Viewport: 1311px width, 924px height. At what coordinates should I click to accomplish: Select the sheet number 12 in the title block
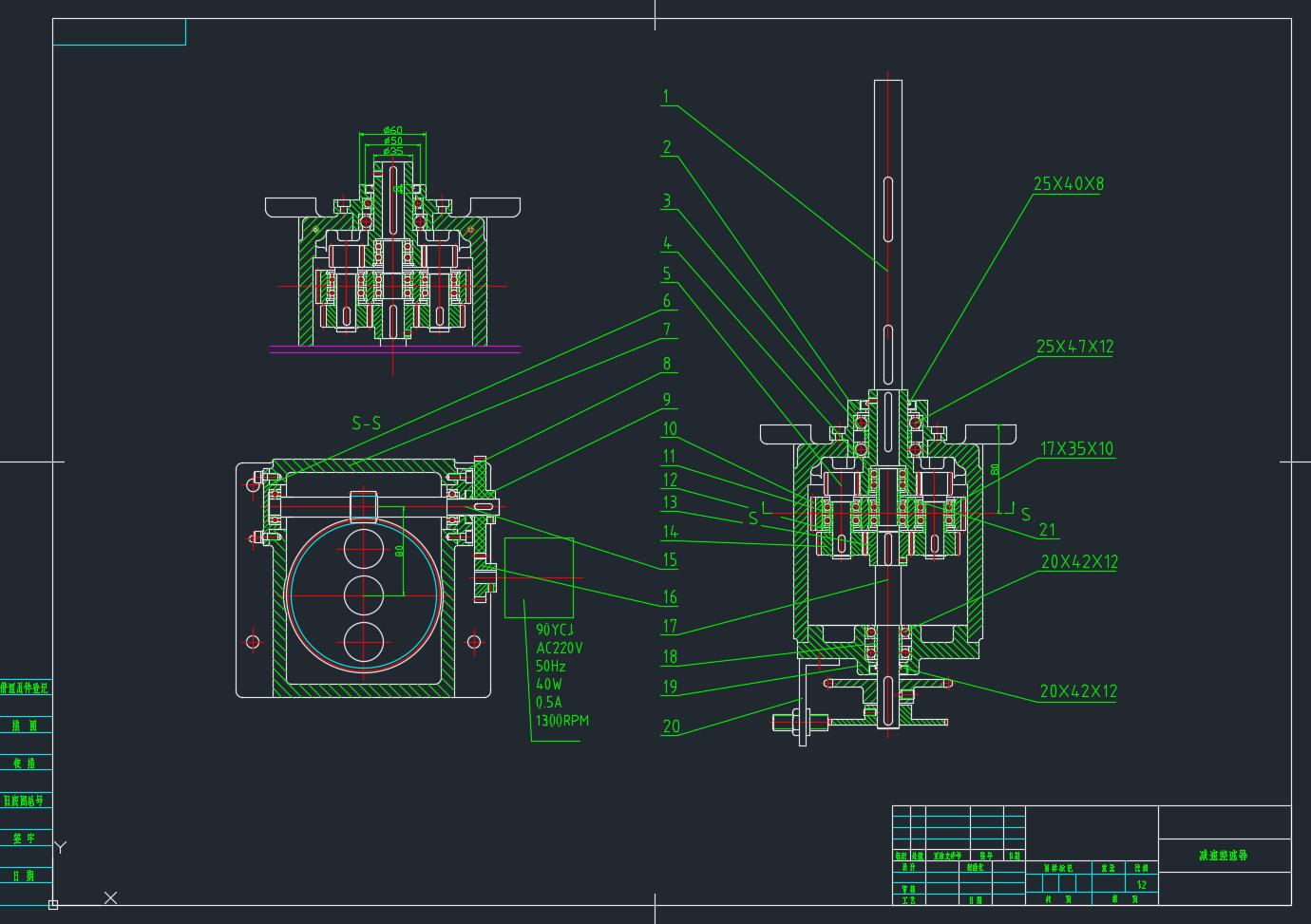tap(1140, 883)
